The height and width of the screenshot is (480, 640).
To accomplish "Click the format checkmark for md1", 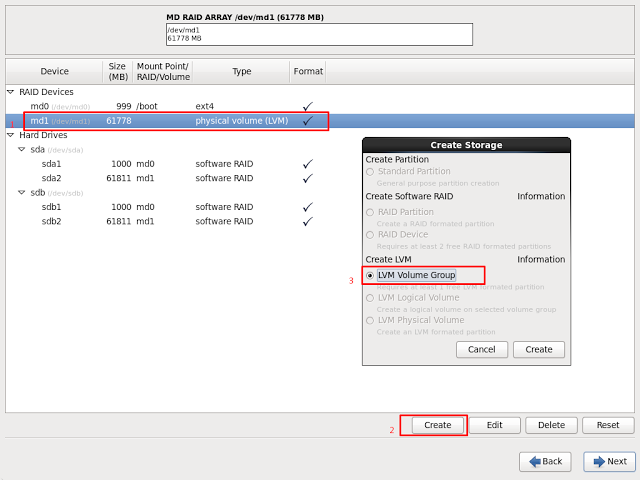I will click(308, 121).
